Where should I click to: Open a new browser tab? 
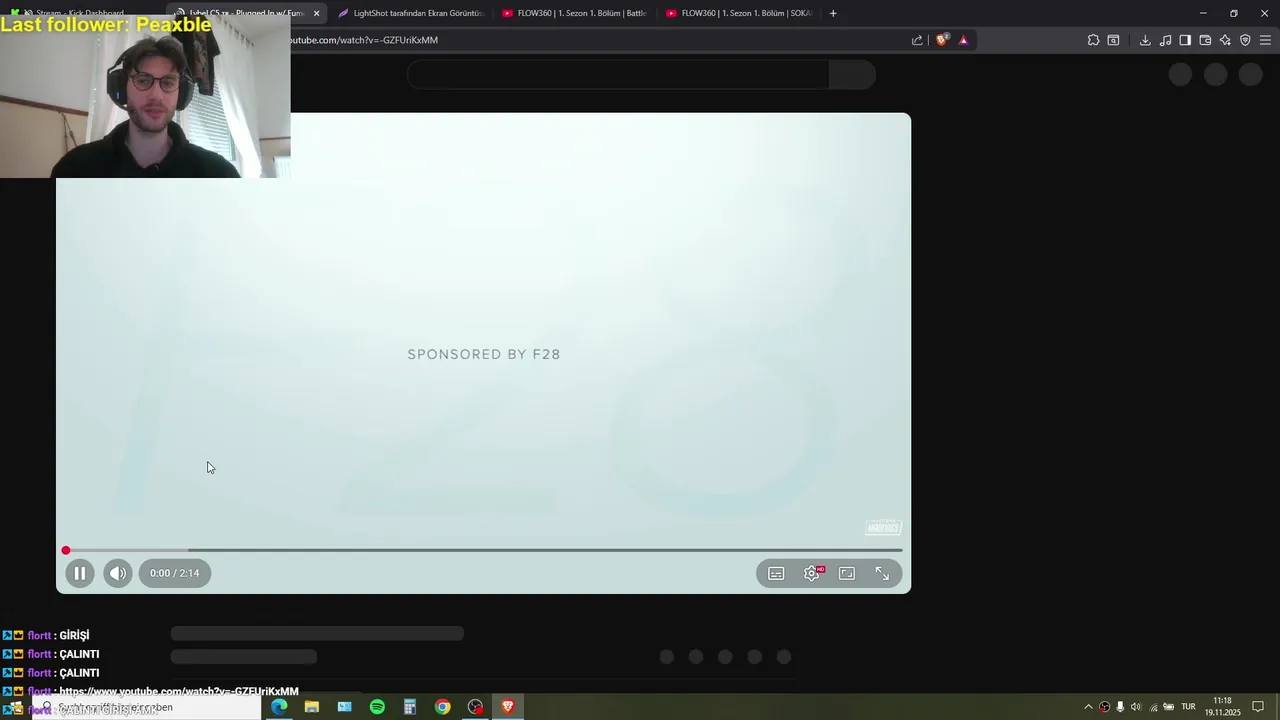(833, 13)
